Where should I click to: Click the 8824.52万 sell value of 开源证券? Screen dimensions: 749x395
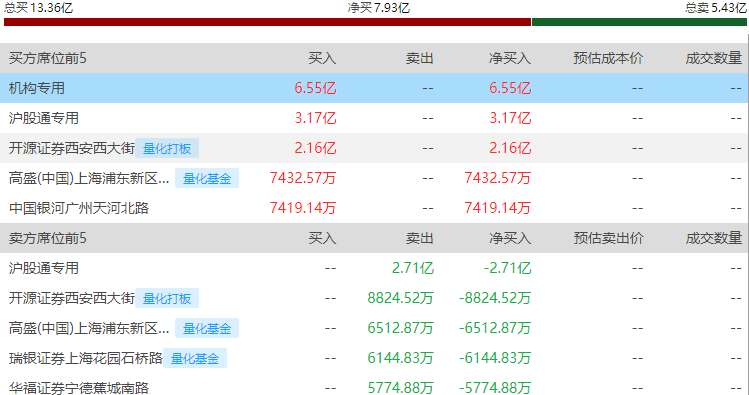tap(400, 298)
